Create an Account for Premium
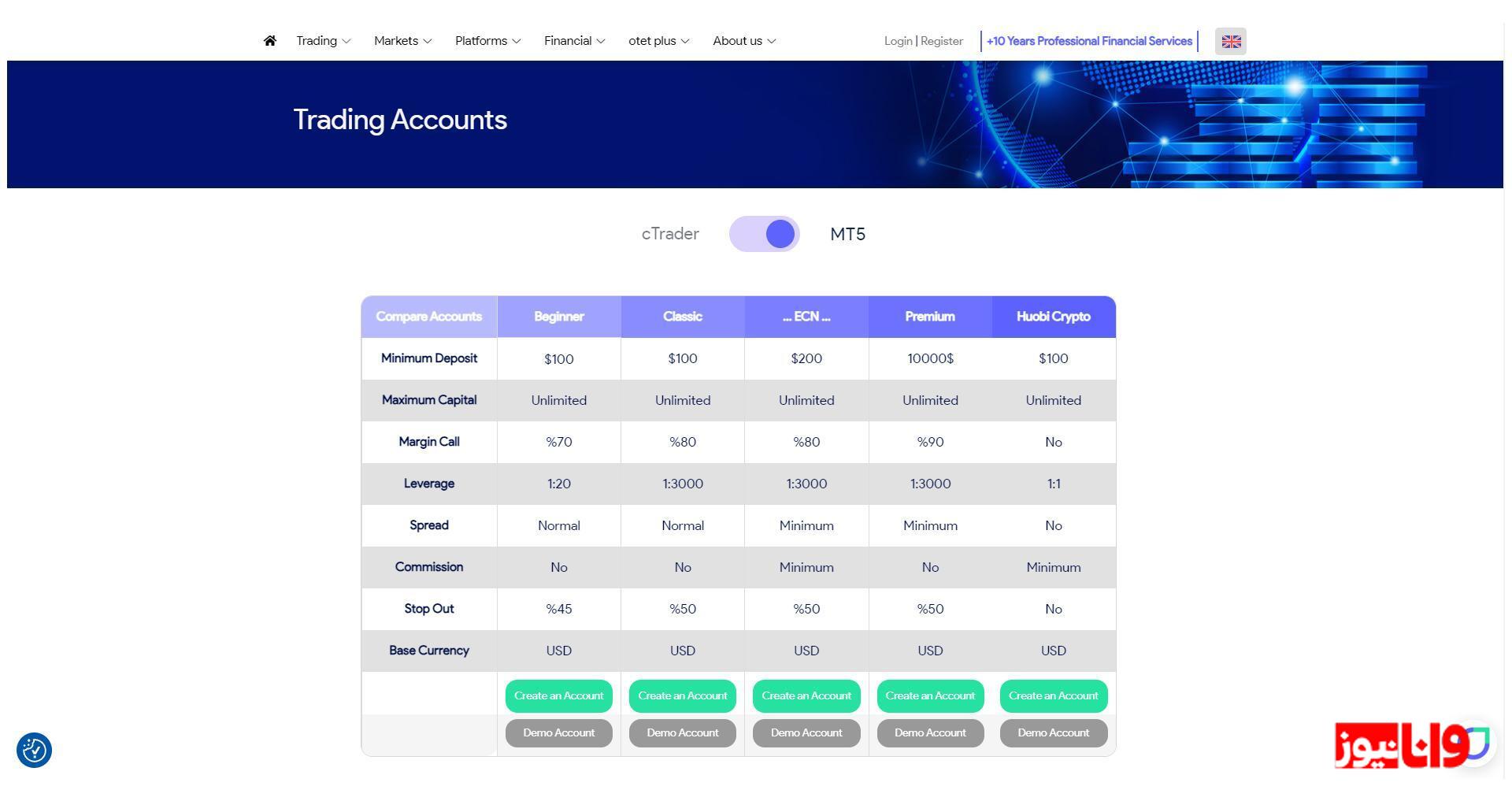1512x801 pixels. [930, 696]
